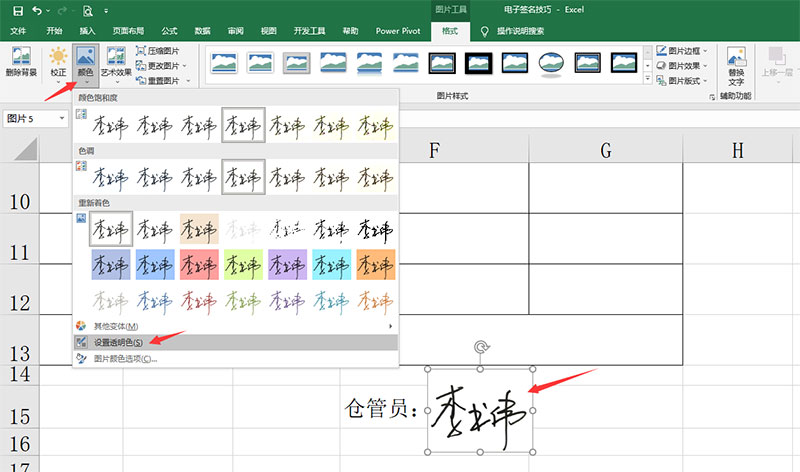Choose the green background recolor swatch
Viewport: 800px width, 472px height.
[243, 265]
